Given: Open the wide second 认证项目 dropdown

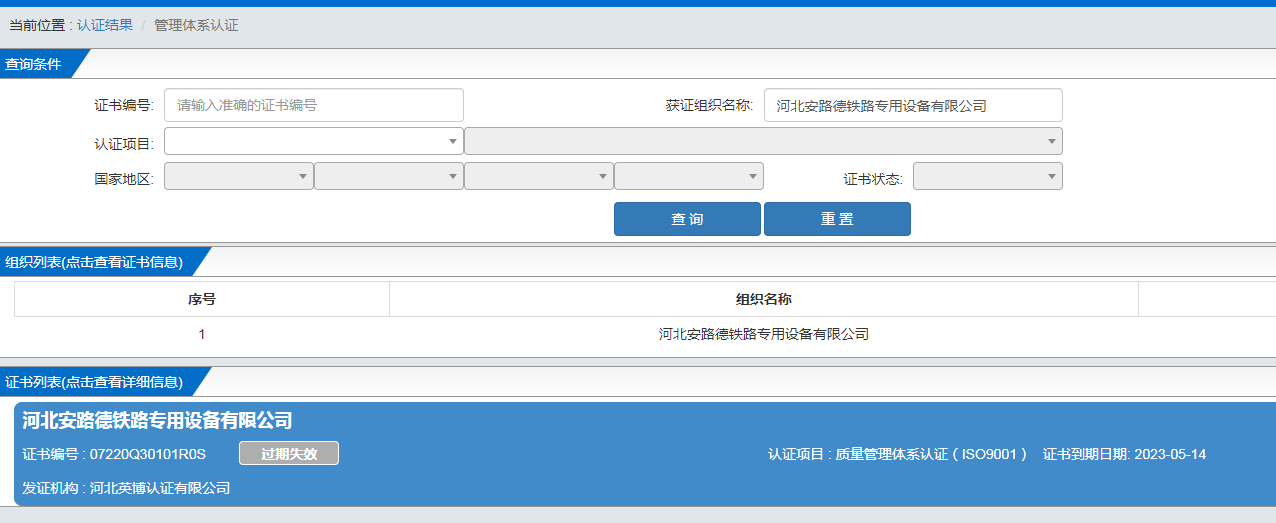Looking at the screenshot, I should (763, 141).
